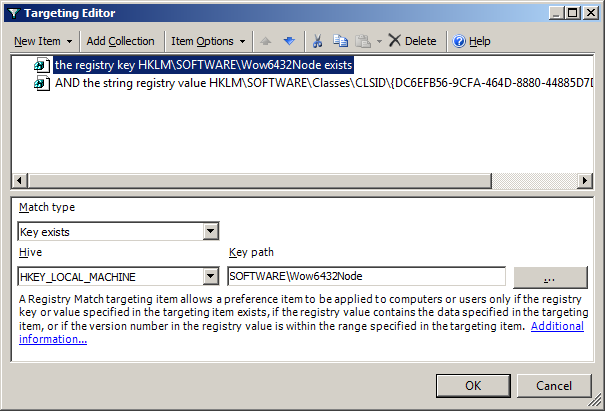The height and width of the screenshot is (411, 605).
Task: Click the horizontal scrollbar right arrow
Action: (x=585, y=181)
